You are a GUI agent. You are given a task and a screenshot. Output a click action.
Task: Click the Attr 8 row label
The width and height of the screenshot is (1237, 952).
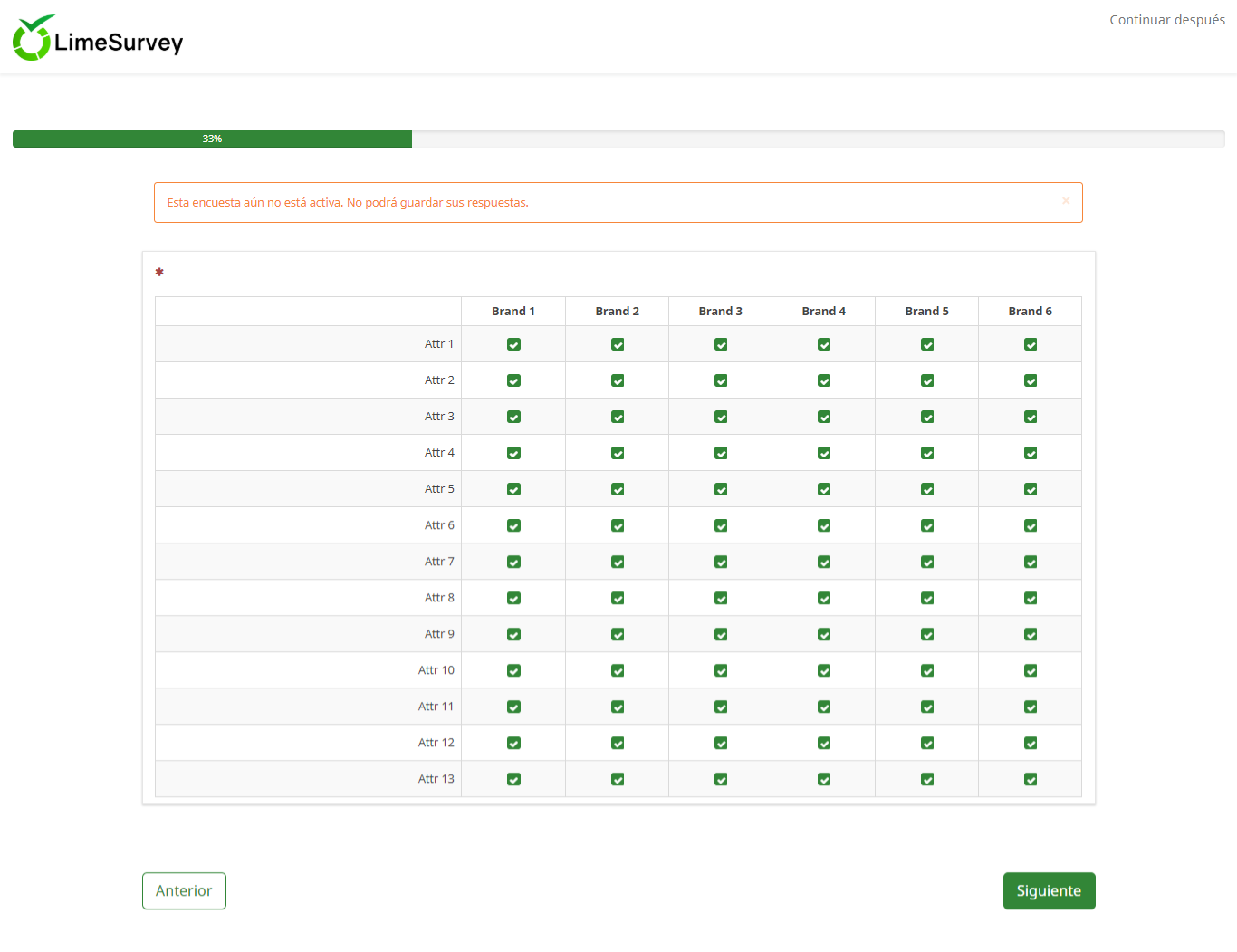439,598
